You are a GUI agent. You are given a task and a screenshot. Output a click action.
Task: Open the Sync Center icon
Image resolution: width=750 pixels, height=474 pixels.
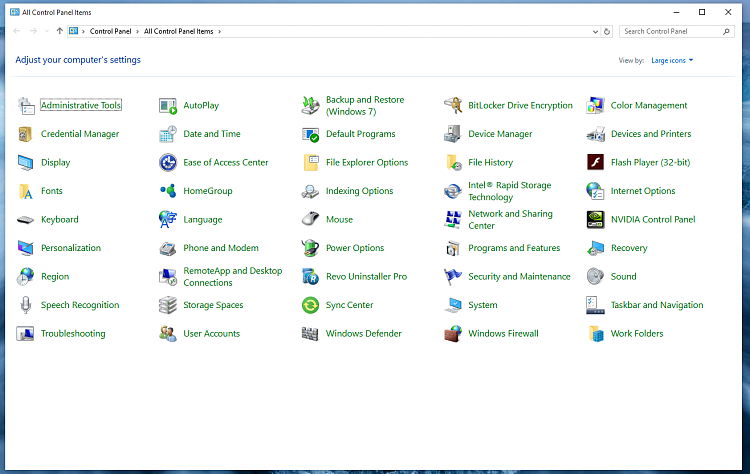310,305
